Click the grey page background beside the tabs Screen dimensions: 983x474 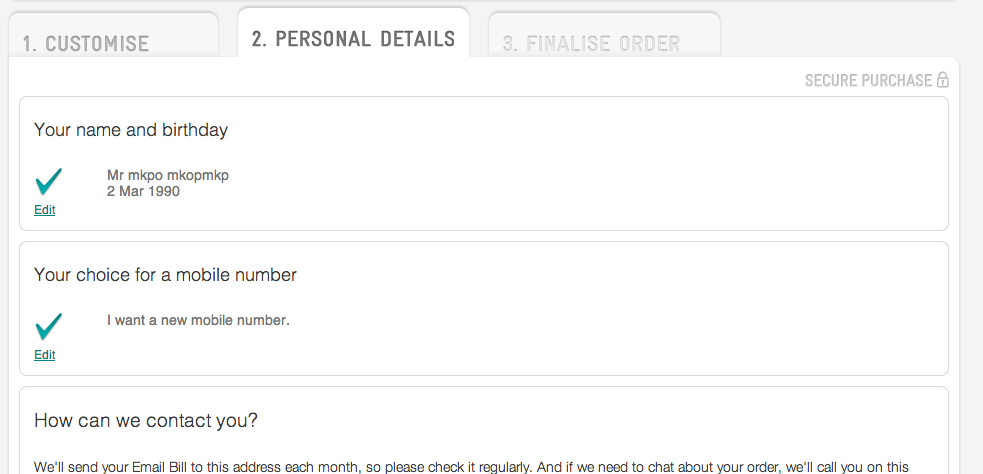[850, 30]
